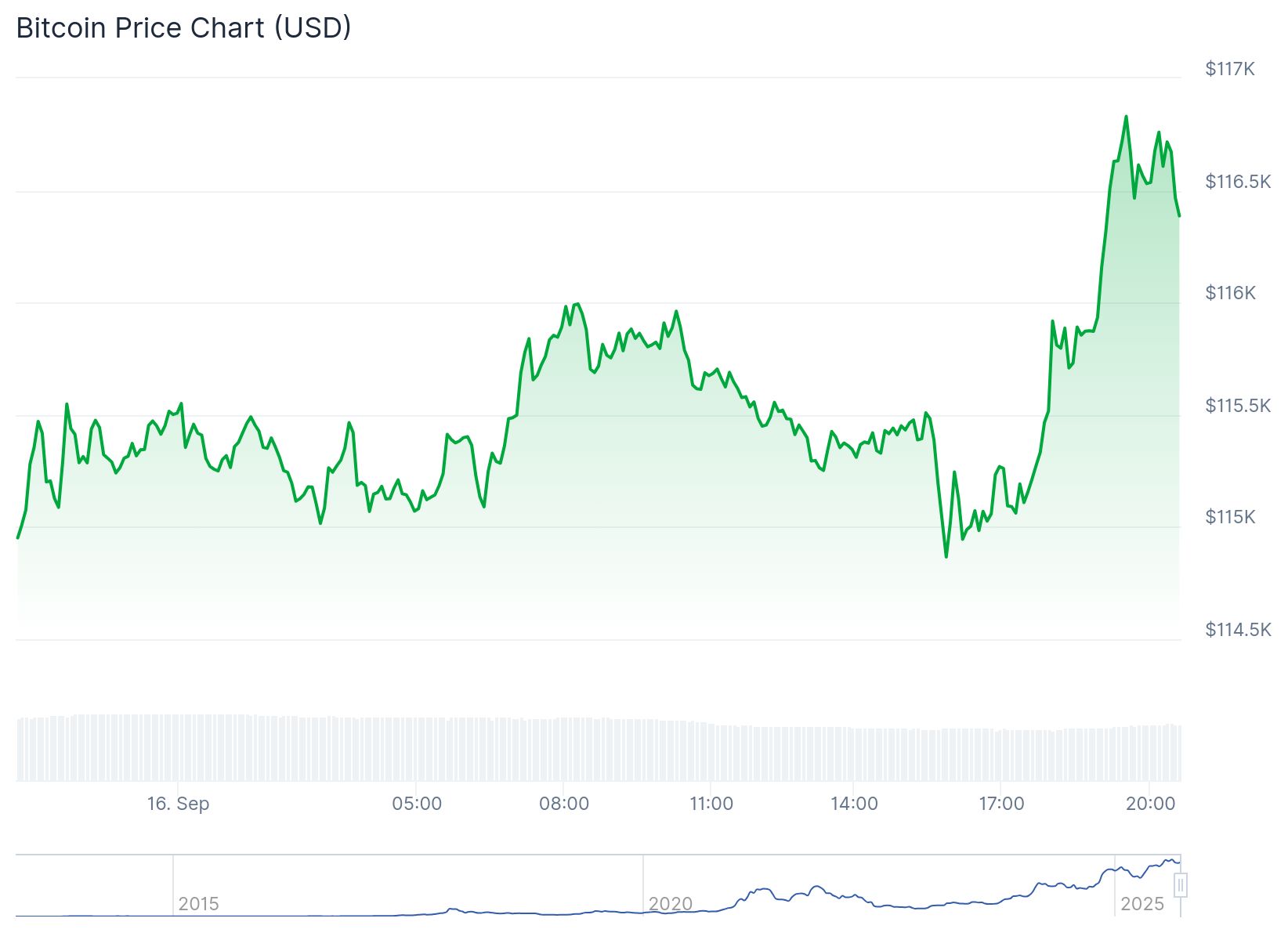The image size is (1288, 940).
Task: Click the highest price peak on chart
Action: click(x=1126, y=117)
